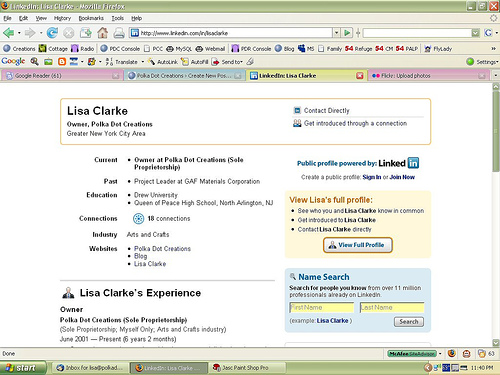Open the File menu
The image size is (500, 375).
click(x=7, y=18)
